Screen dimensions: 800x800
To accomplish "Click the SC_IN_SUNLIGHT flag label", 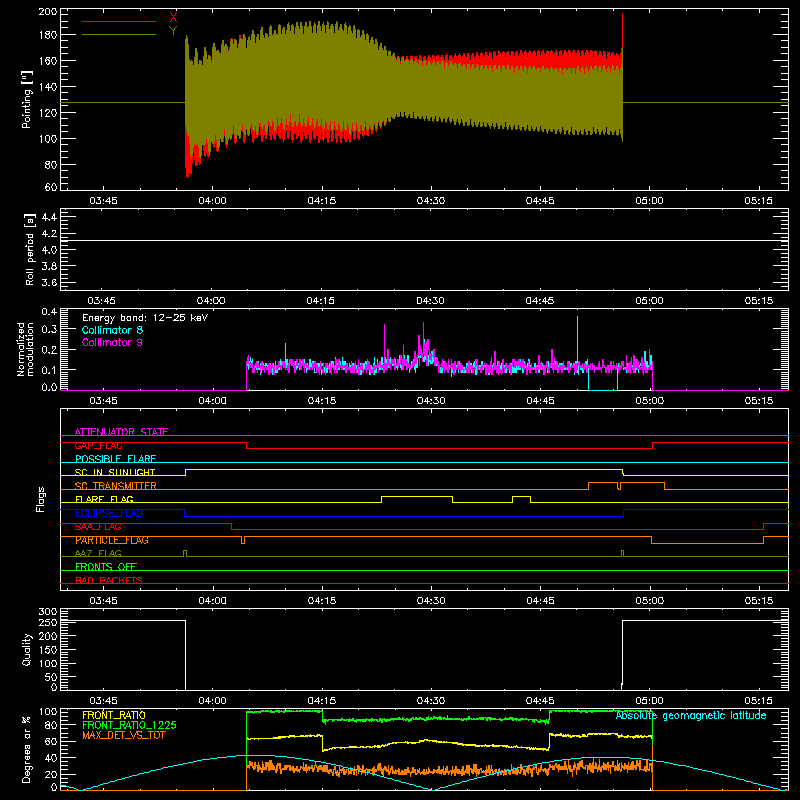I will (x=115, y=472).
